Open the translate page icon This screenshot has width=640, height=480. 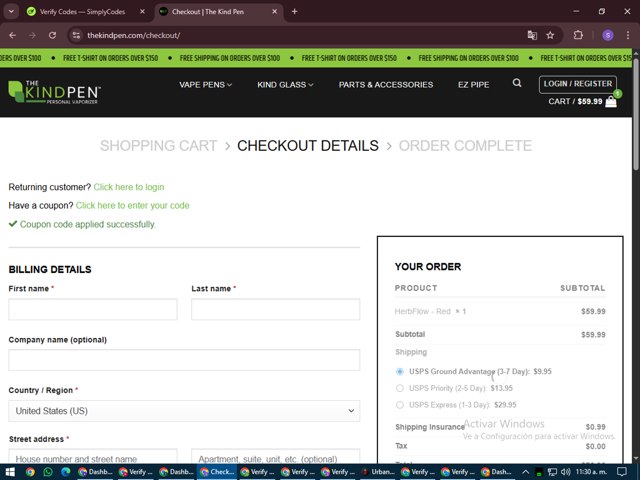pos(532,36)
